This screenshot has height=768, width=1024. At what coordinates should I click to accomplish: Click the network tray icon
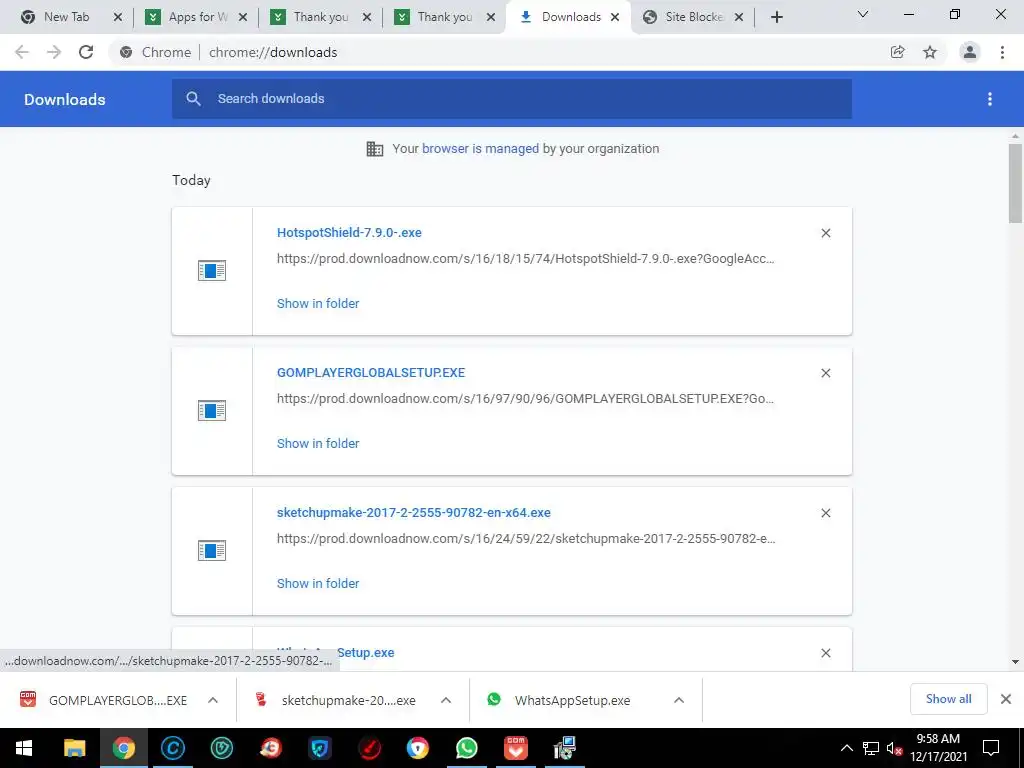871,748
